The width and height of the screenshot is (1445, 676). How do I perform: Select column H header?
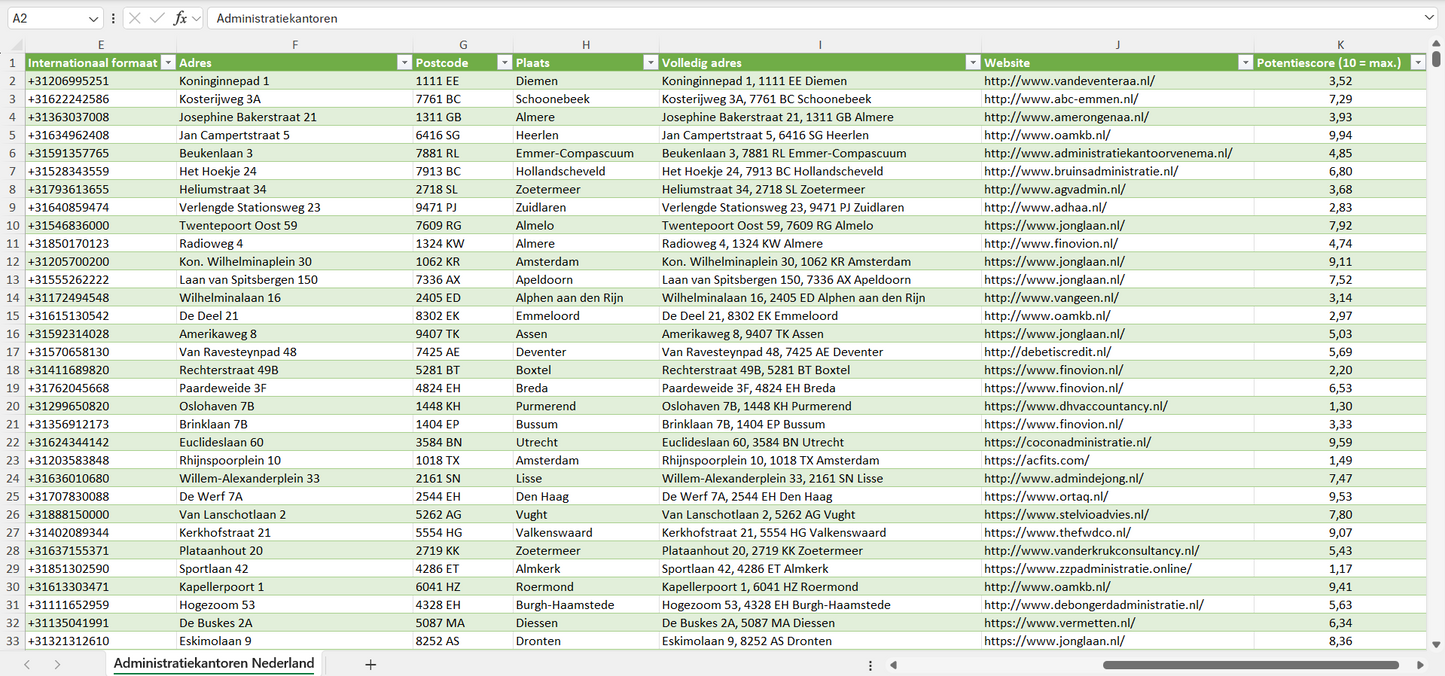586,44
